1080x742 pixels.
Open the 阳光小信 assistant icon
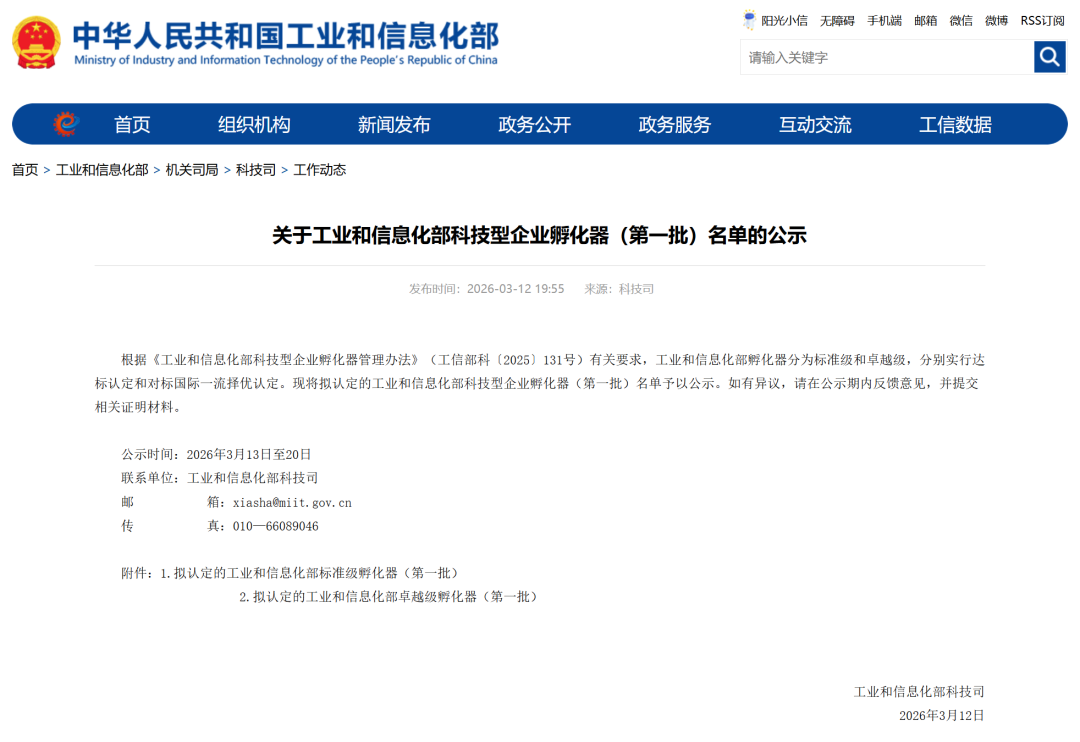(x=750, y=20)
